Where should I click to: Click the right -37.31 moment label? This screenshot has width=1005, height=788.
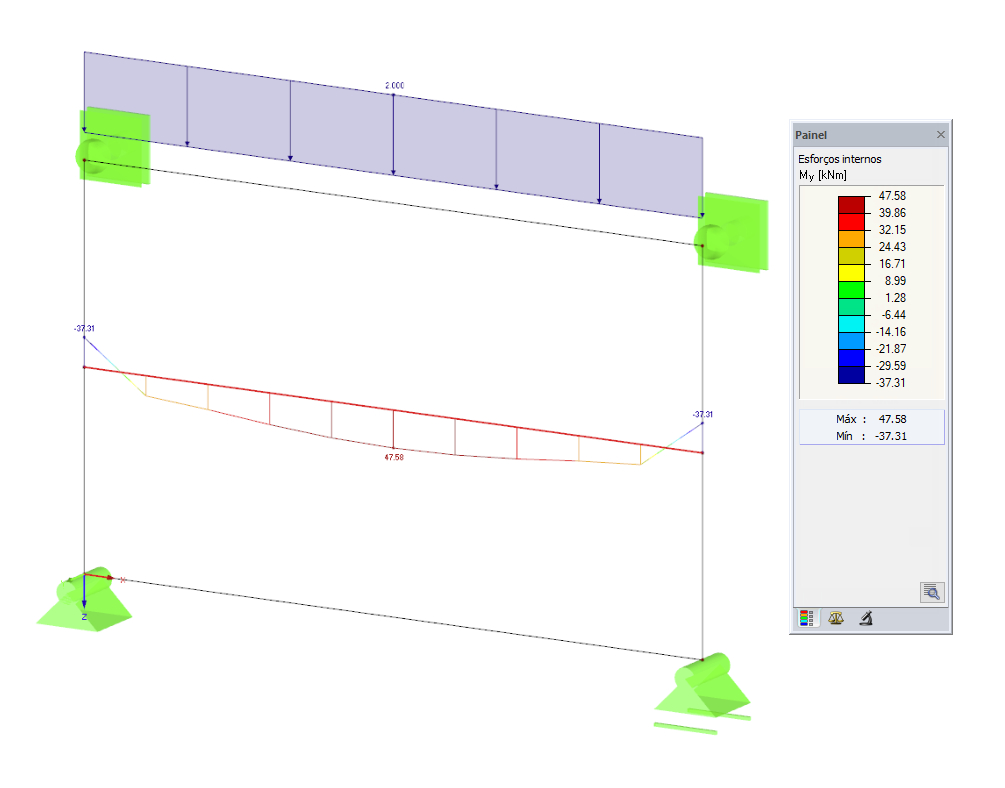pyautogui.click(x=702, y=414)
